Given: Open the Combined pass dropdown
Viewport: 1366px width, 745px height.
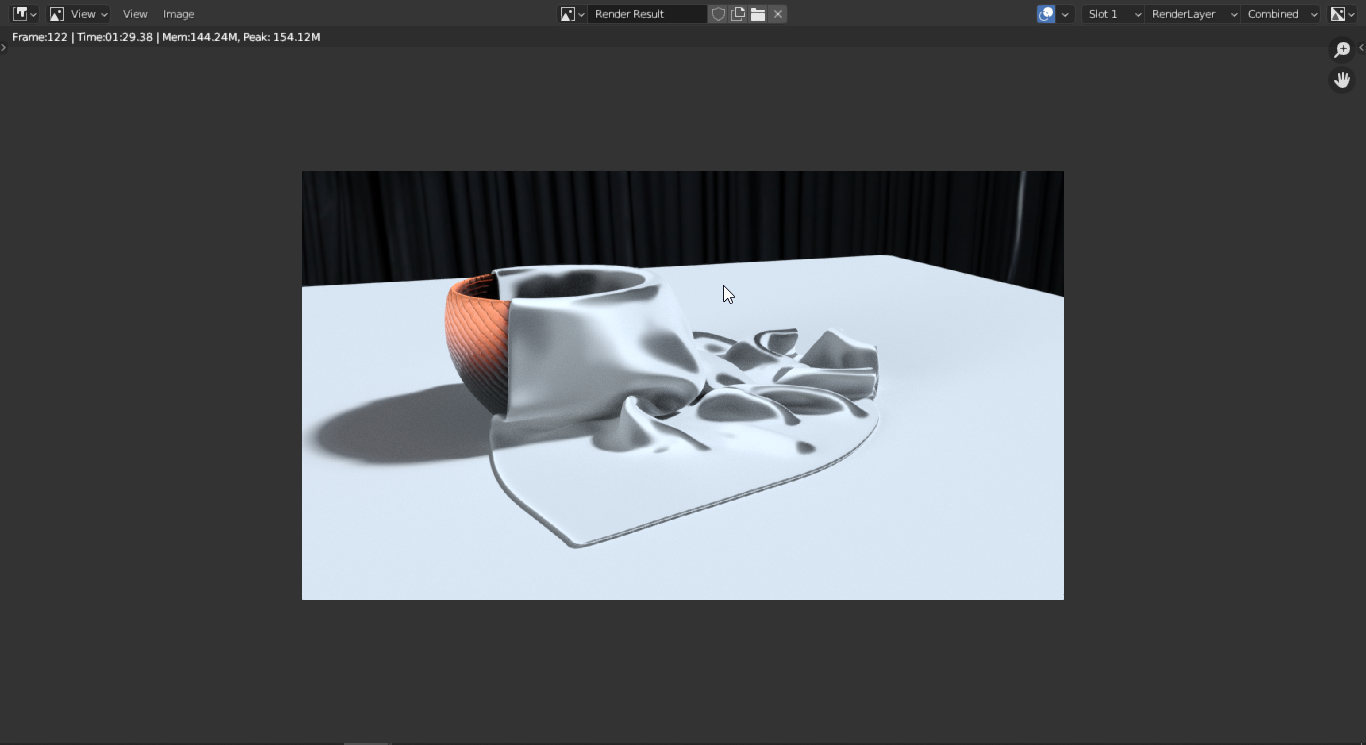Looking at the screenshot, I should (x=1282, y=14).
